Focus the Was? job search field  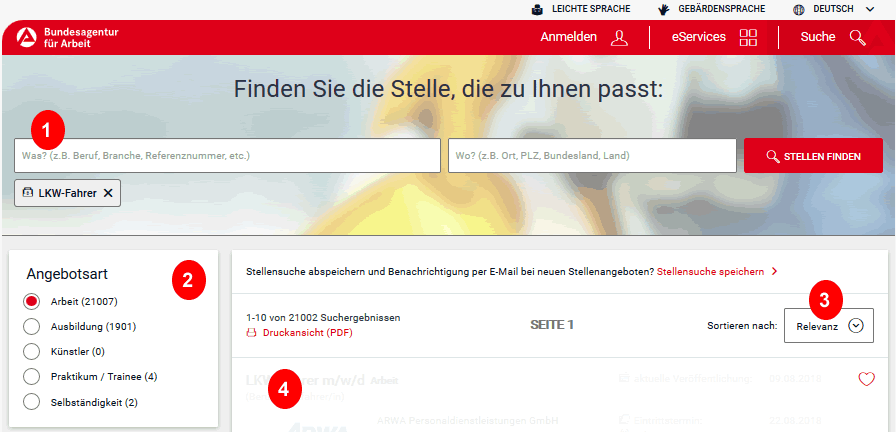tap(227, 156)
